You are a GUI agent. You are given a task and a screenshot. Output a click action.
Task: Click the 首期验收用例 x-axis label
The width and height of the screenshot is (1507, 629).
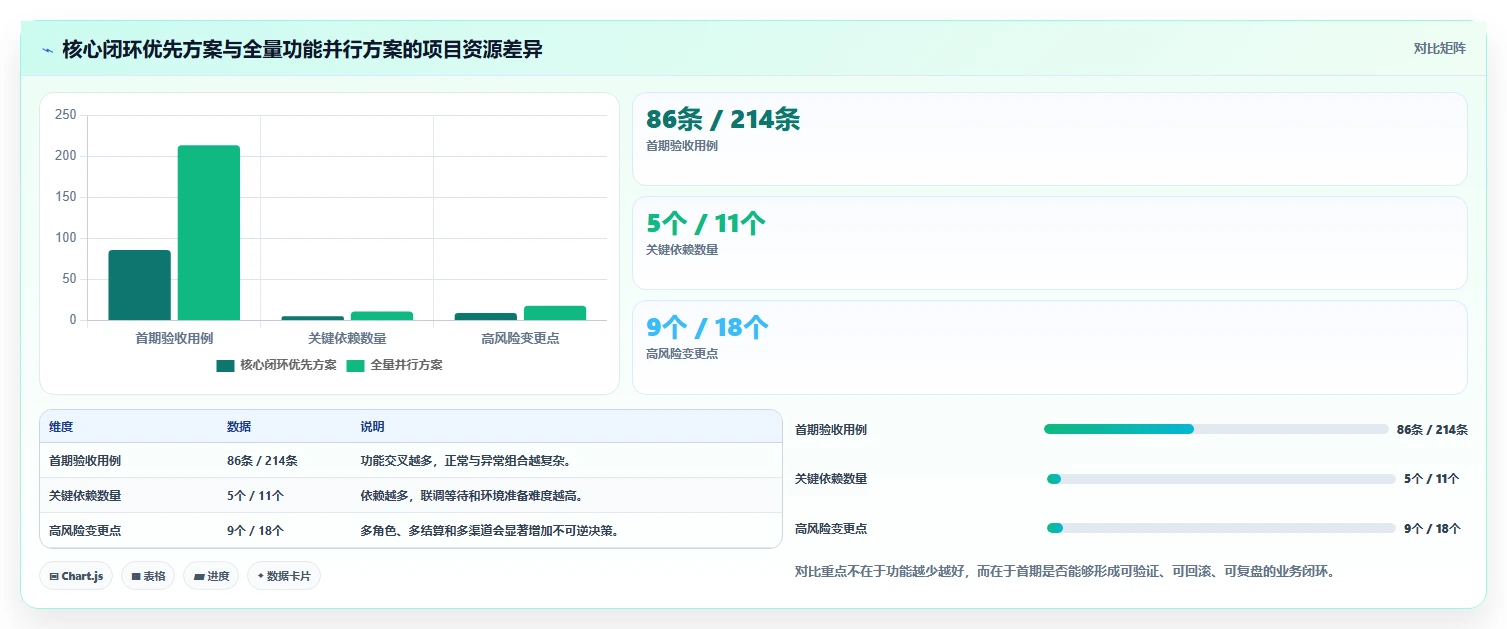tap(174, 338)
